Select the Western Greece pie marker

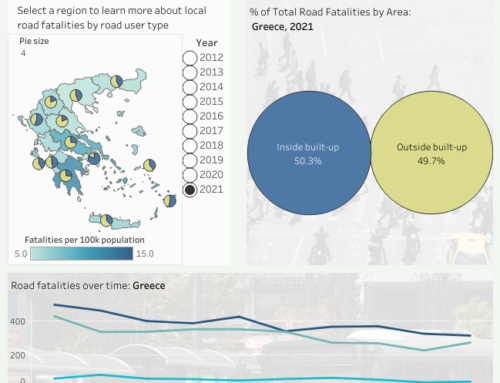(52, 162)
